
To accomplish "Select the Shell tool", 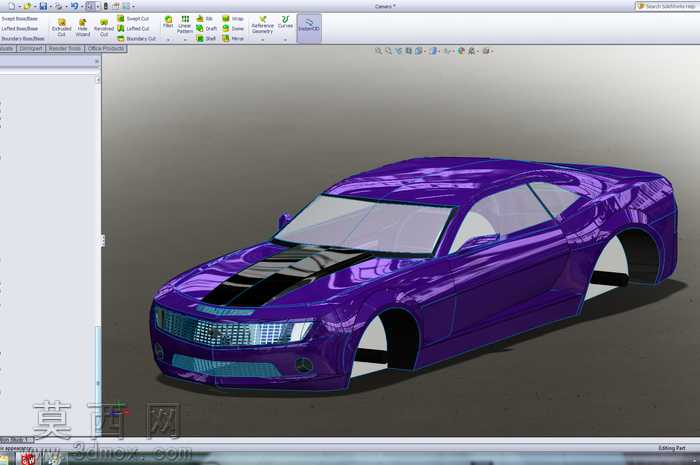I will [206, 39].
